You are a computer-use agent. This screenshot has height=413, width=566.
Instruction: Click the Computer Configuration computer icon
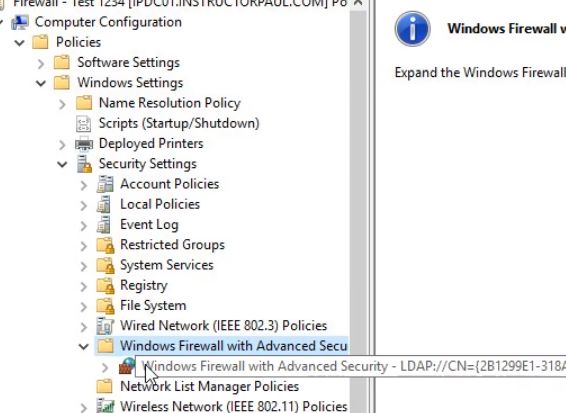pyautogui.click(x=20, y=22)
